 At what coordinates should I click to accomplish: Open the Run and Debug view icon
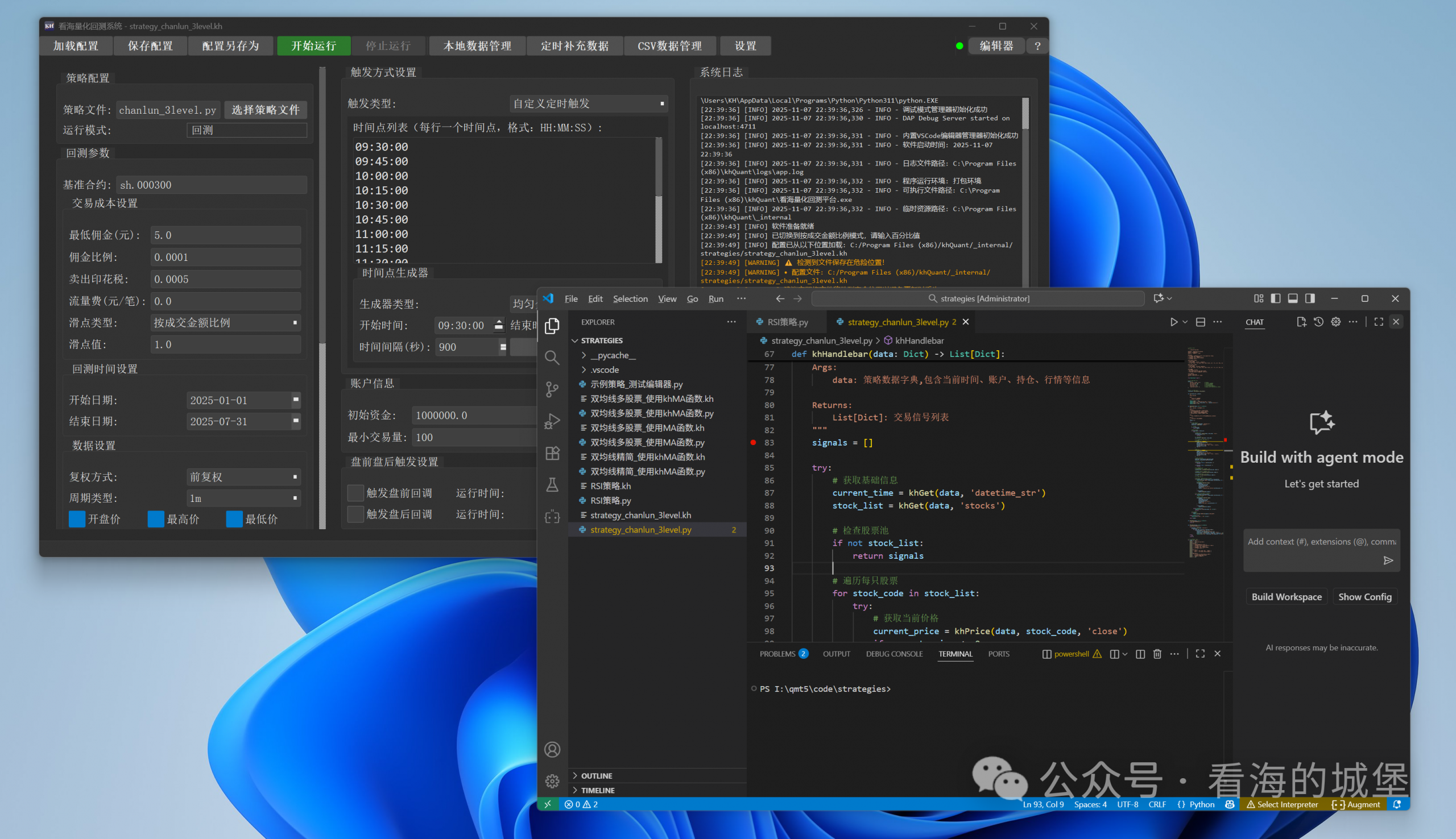(552, 421)
